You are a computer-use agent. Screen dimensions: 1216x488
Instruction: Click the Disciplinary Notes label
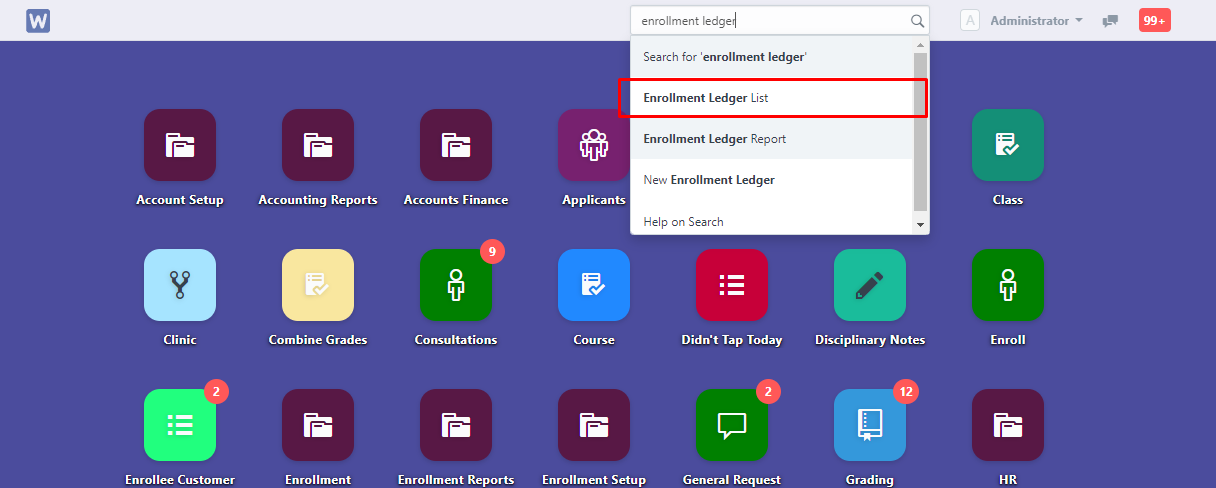click(870, 340)
